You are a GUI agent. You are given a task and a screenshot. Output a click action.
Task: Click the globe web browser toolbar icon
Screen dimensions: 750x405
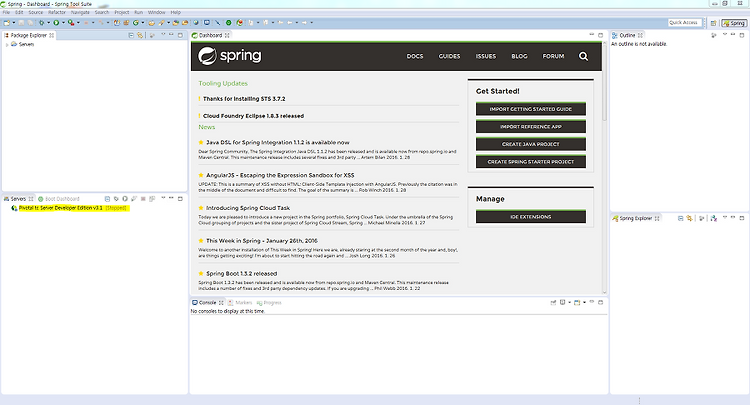pyautogui.click(x=196, y=22)
